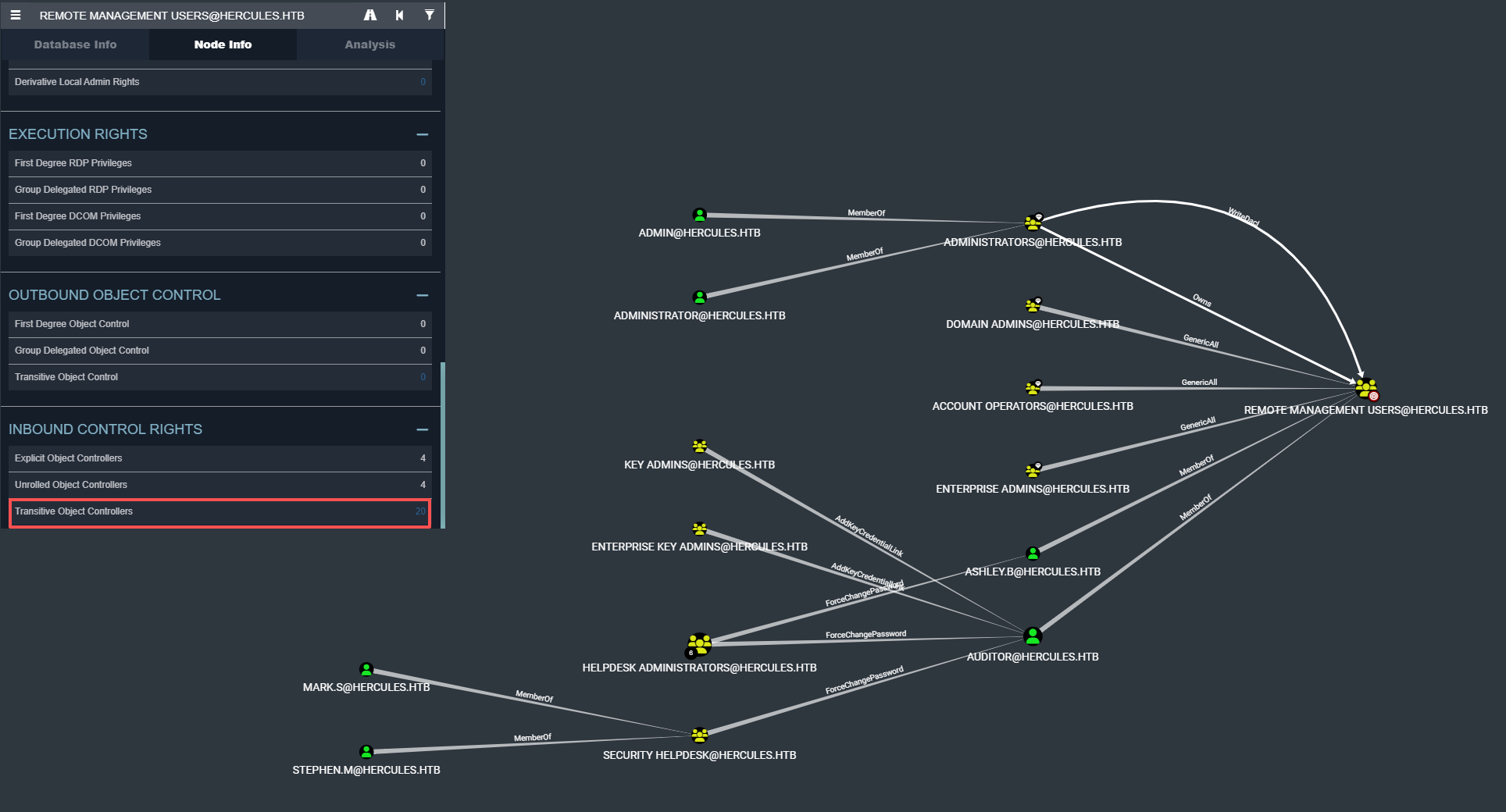Click the search field showing REMOTE MANAGEMENT USERS

point(187,16)
